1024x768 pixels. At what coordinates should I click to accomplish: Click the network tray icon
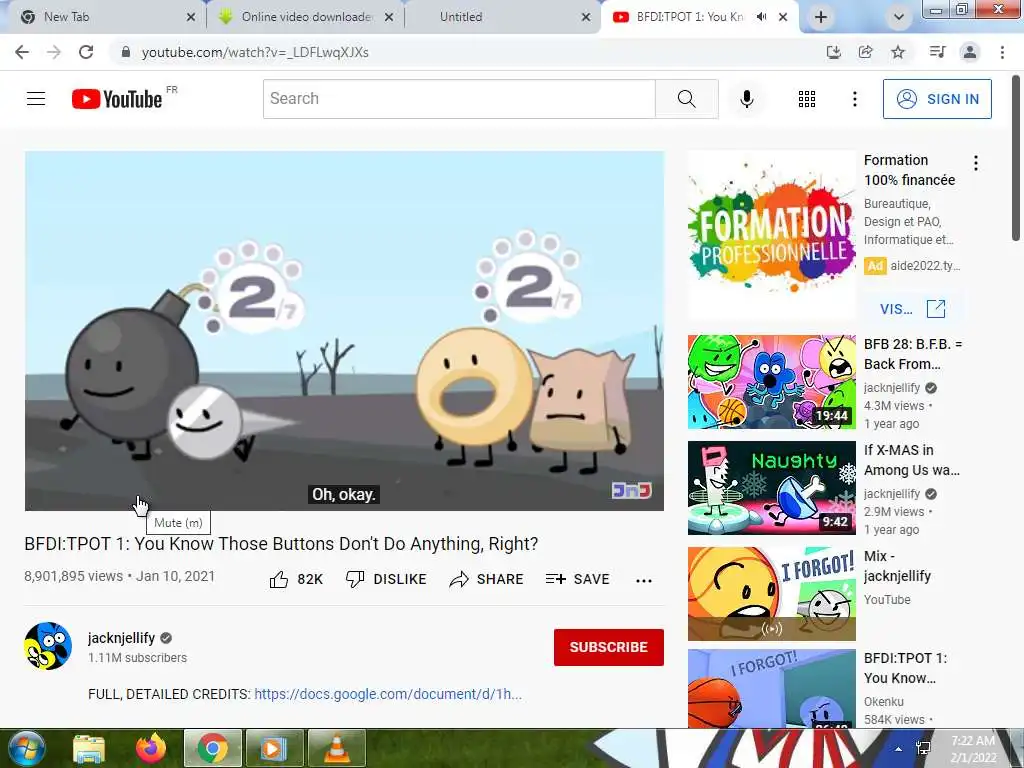pyautogui.click(x=923, y=749)
